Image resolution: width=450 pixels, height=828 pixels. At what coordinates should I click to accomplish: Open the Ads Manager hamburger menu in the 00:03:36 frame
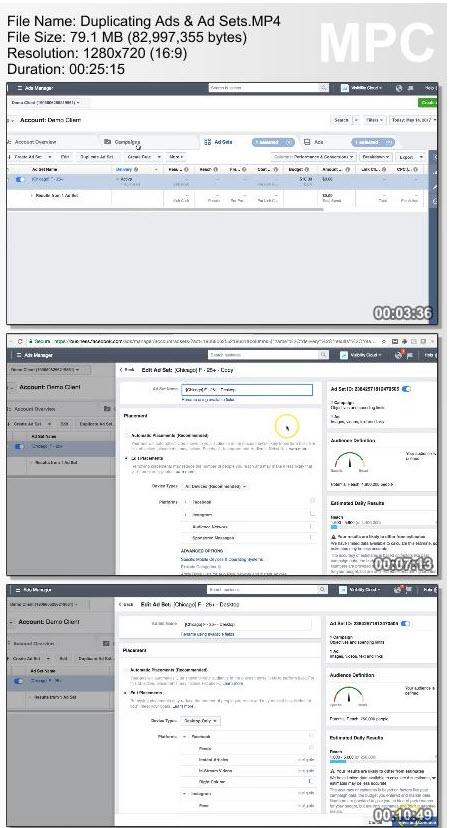point(20,88)
